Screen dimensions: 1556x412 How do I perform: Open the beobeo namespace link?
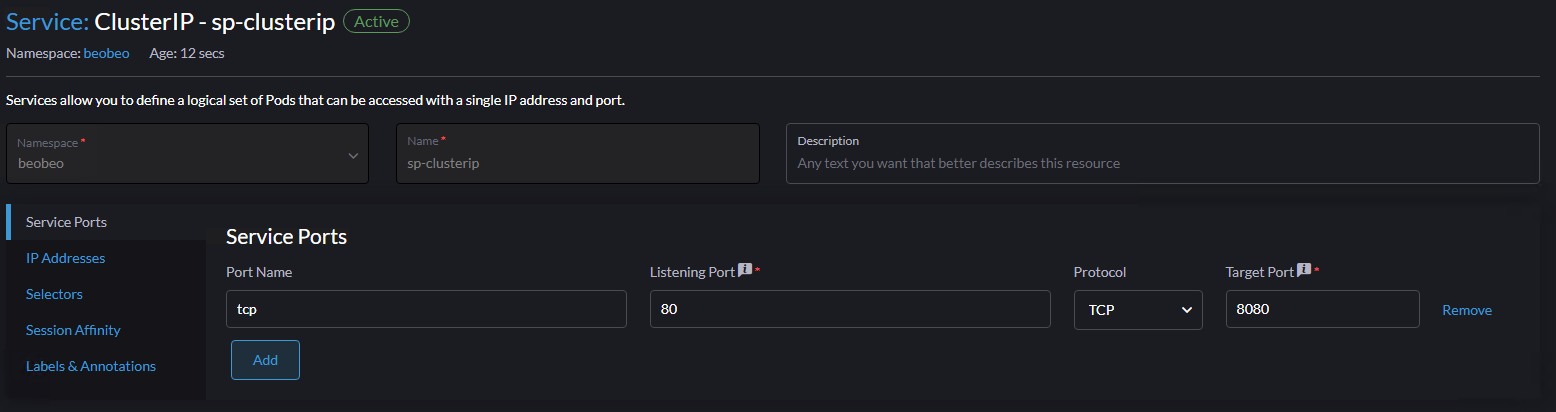(x=106, y=53)
